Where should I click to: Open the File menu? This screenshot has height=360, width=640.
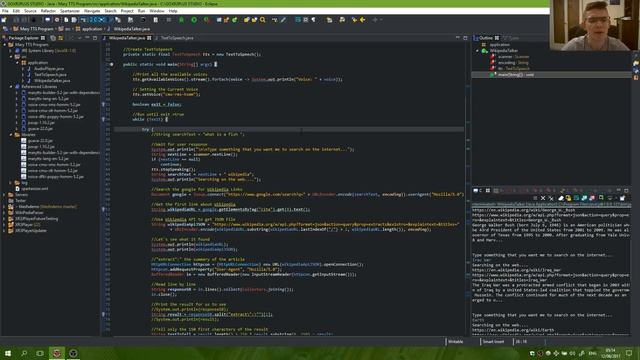pos(5,11)
